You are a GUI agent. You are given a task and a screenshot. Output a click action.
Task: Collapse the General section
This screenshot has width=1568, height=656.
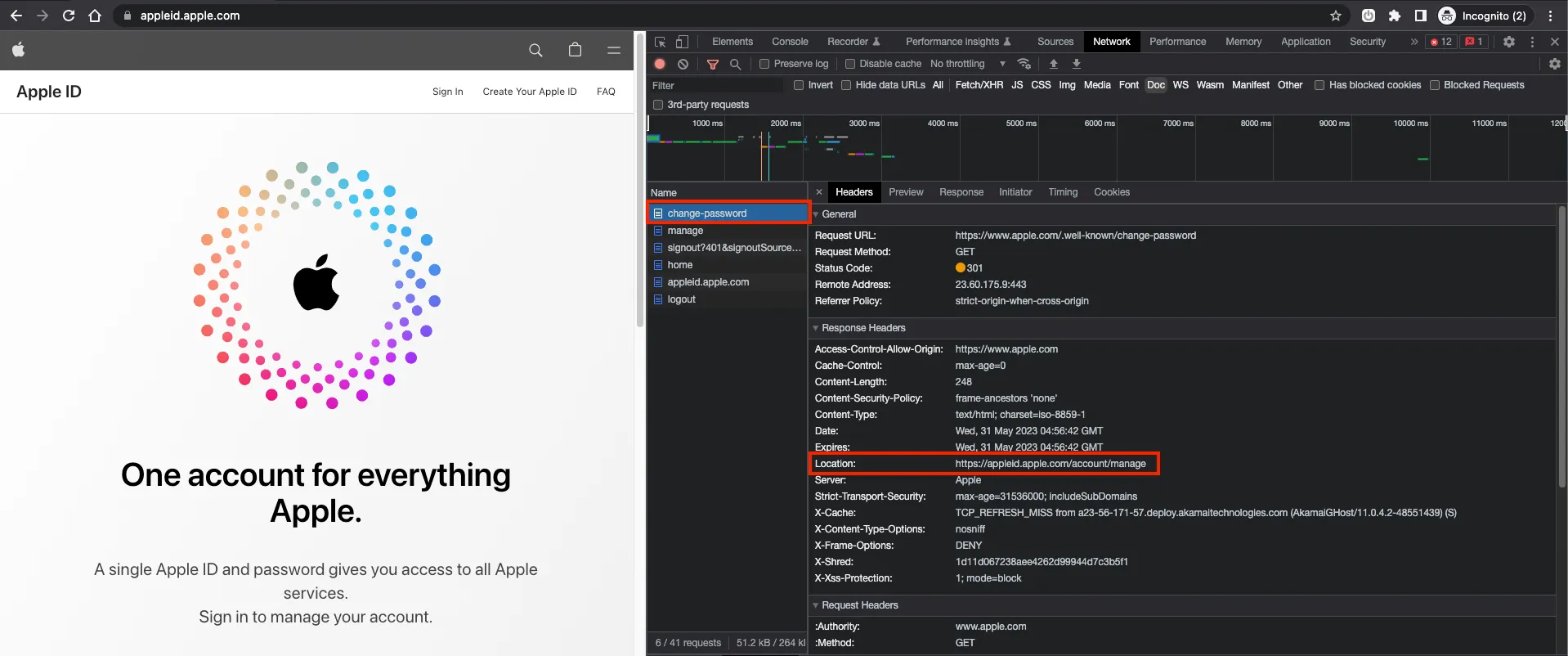tap(839, 214)
